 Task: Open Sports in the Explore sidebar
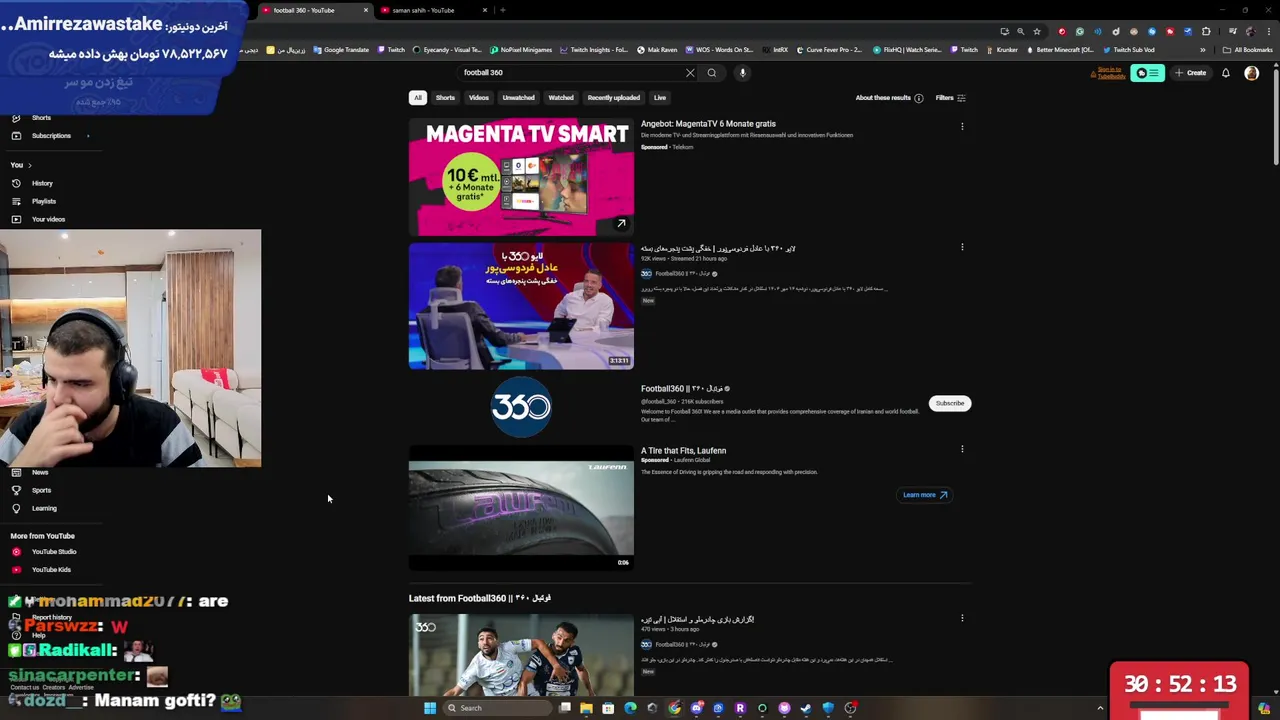tap(41, 490)
